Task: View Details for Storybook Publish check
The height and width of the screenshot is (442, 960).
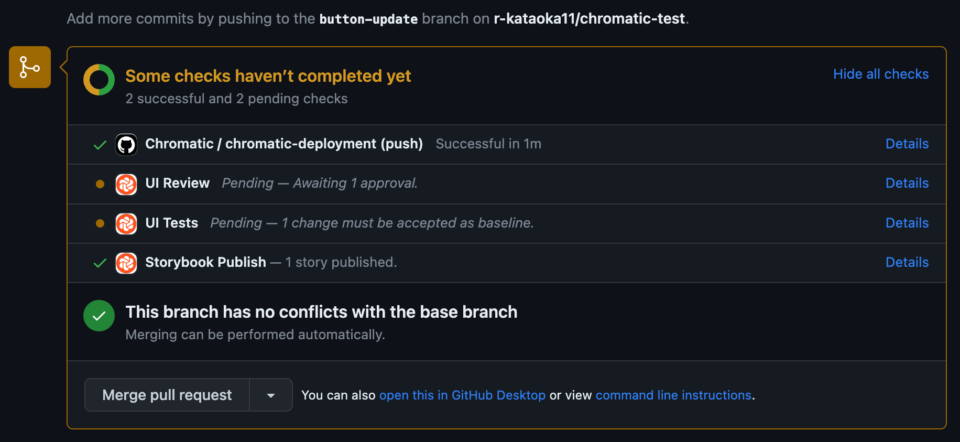Action: tap(907, 262)
